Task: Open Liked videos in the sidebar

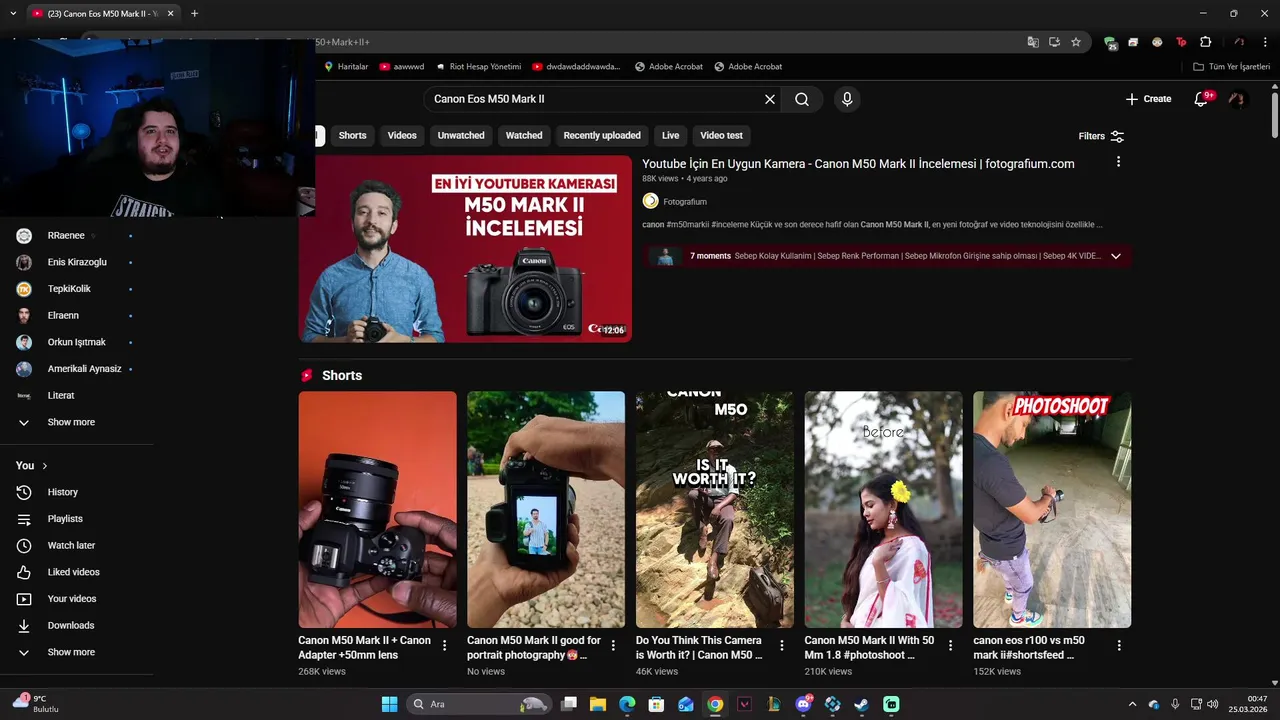Action: click(x=73, y=572)
